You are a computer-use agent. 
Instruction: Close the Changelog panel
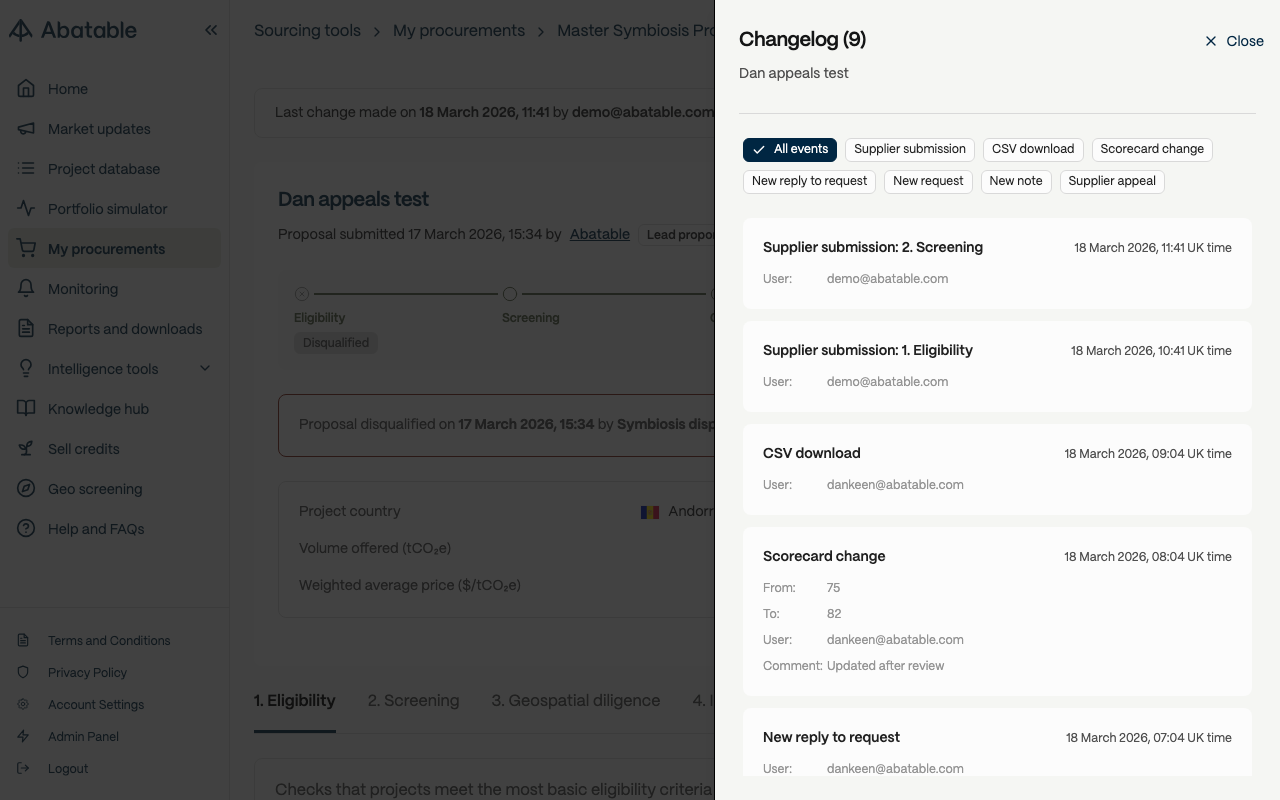tap(1234, 41)
